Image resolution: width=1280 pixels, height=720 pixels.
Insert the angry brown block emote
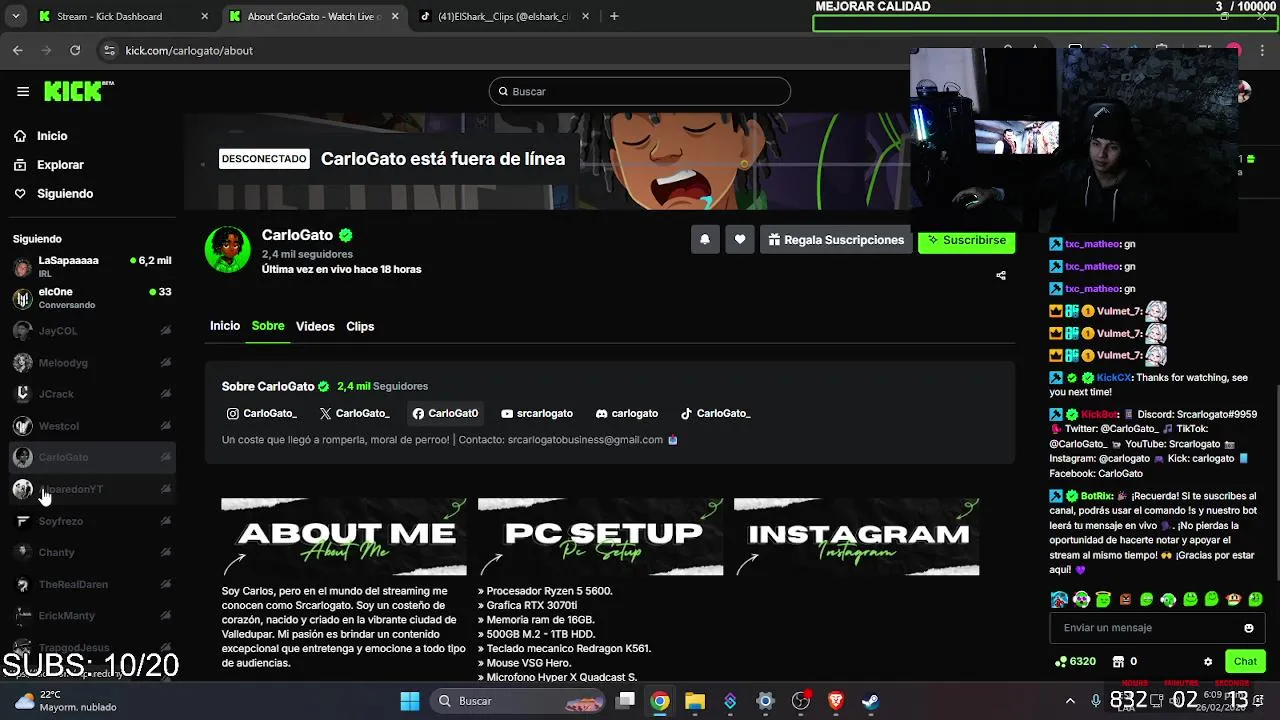[1125, 600]
